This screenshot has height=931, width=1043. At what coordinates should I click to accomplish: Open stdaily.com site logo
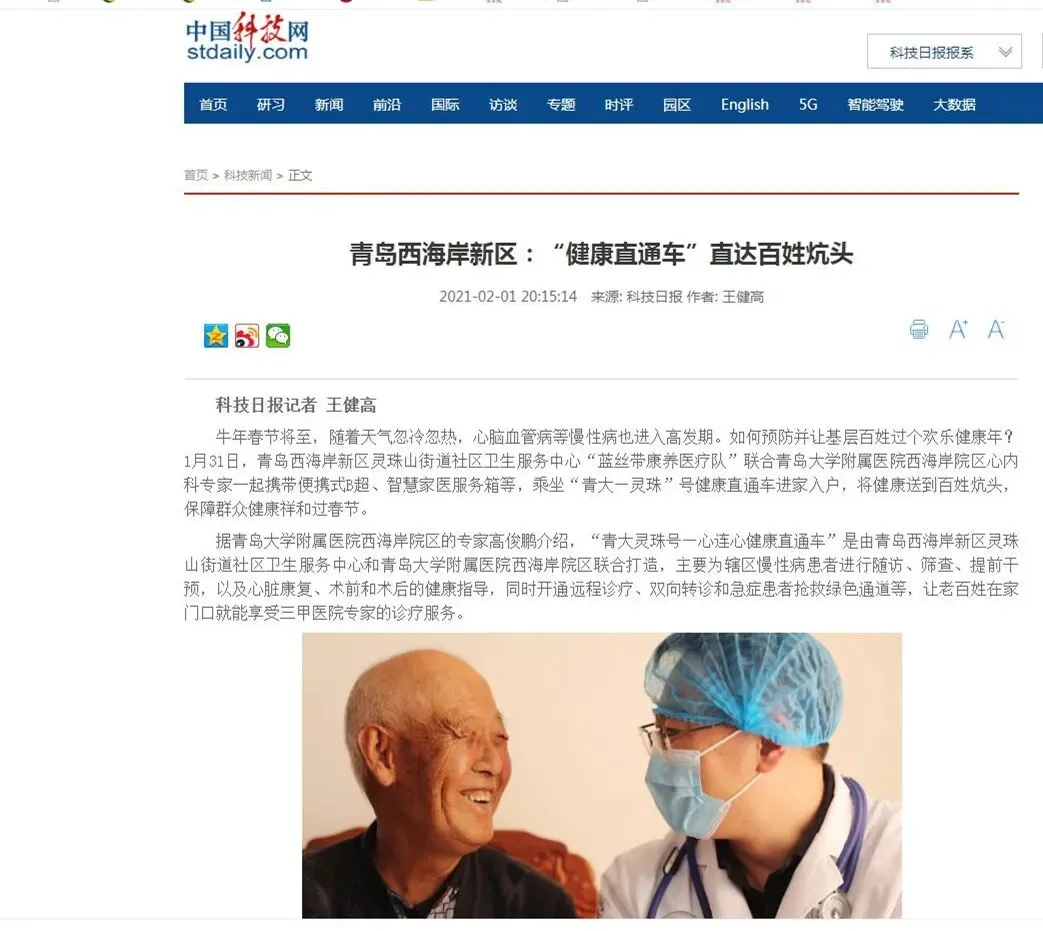click(247, 40)
